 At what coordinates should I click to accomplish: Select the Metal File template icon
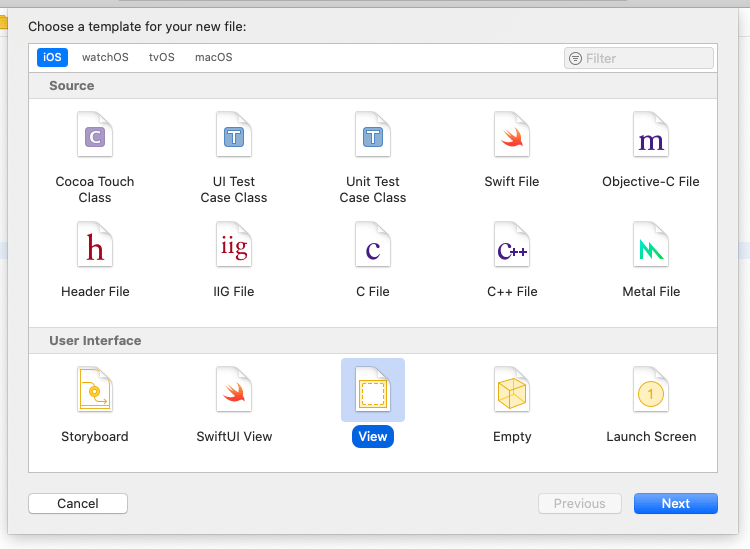651,245
